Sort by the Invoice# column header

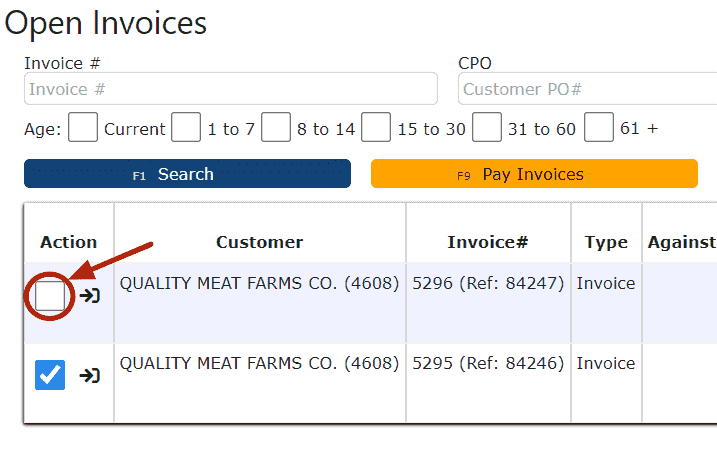pos(487,242)
